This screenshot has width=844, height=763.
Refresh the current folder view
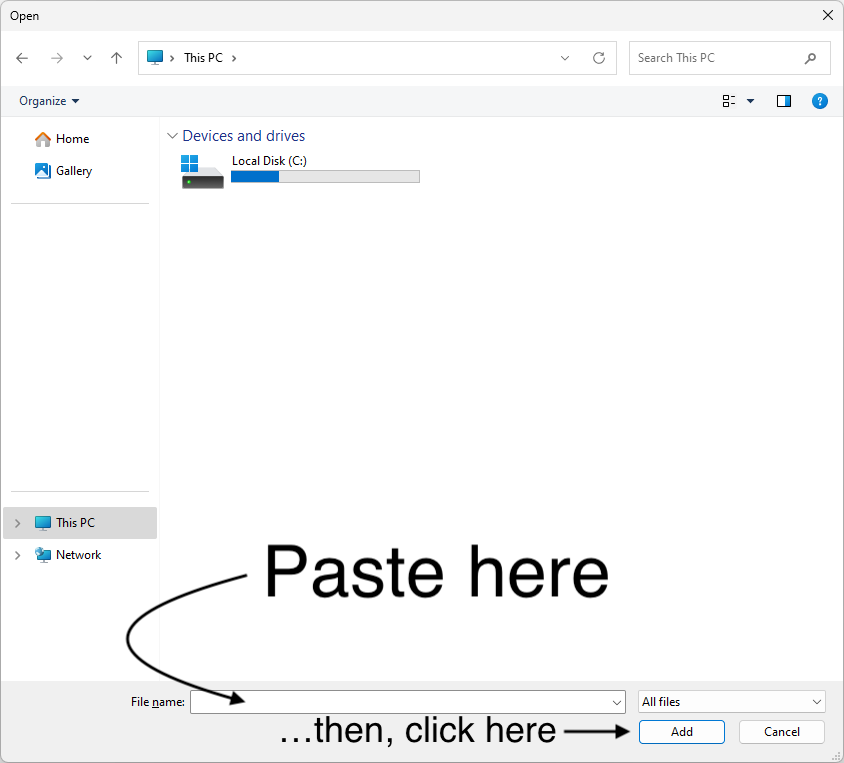coord(598,58)
